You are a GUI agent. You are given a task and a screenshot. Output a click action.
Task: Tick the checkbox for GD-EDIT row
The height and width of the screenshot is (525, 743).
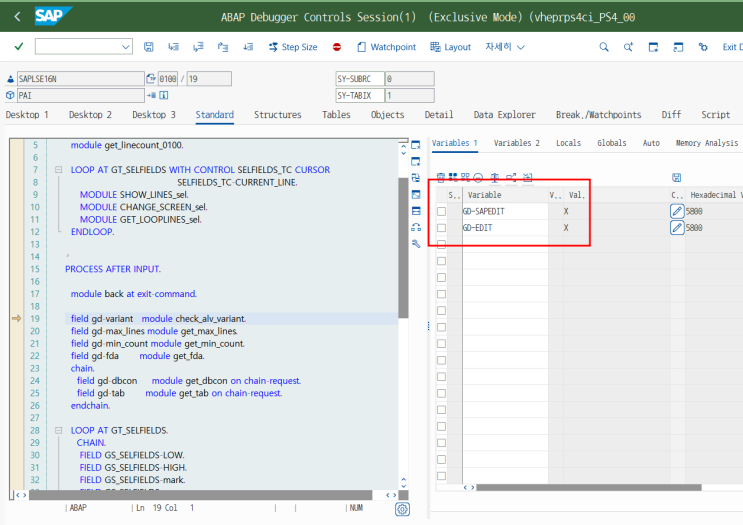(x=441, y=228)
